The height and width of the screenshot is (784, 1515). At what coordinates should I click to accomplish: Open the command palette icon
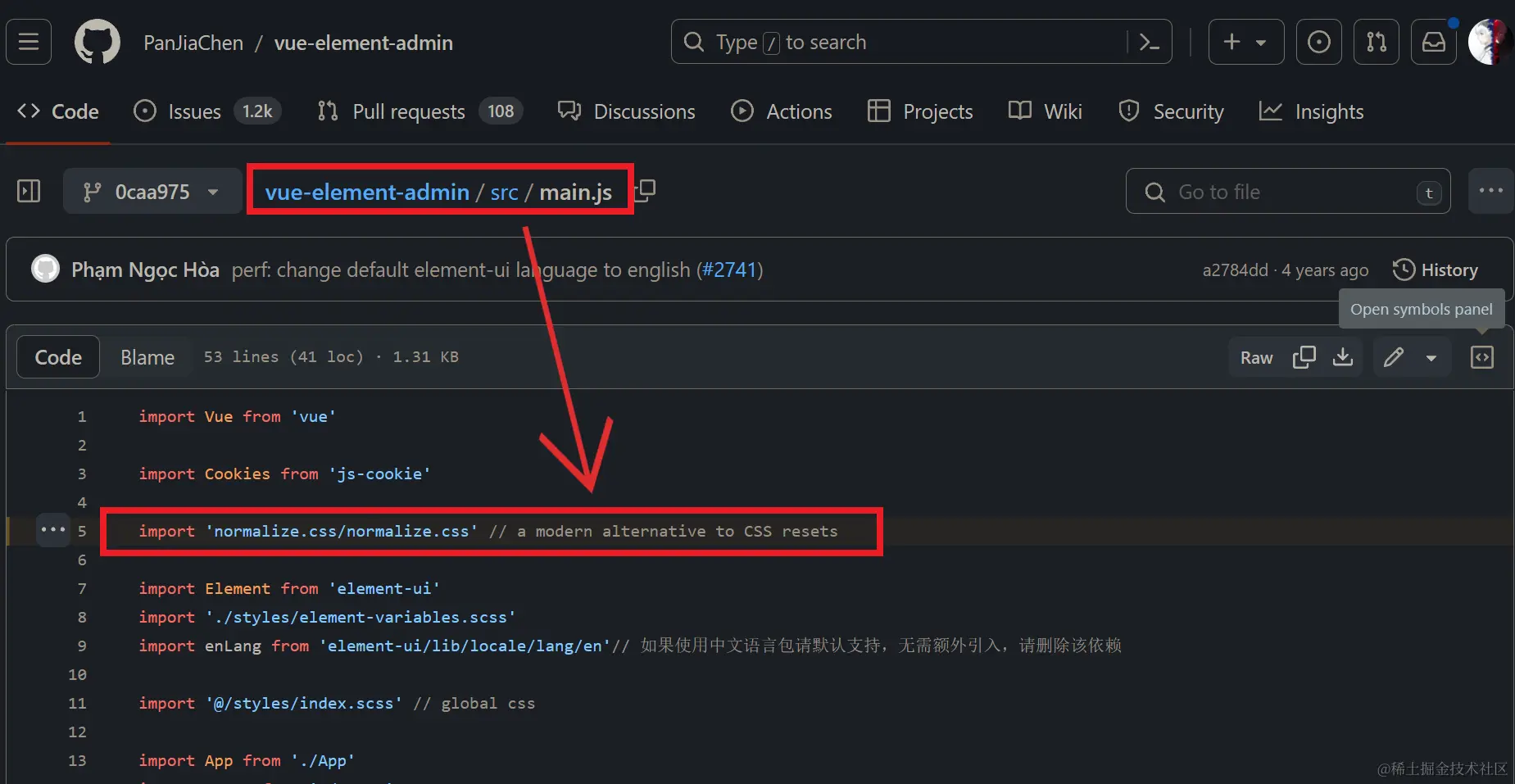(x=1149, y=42)
